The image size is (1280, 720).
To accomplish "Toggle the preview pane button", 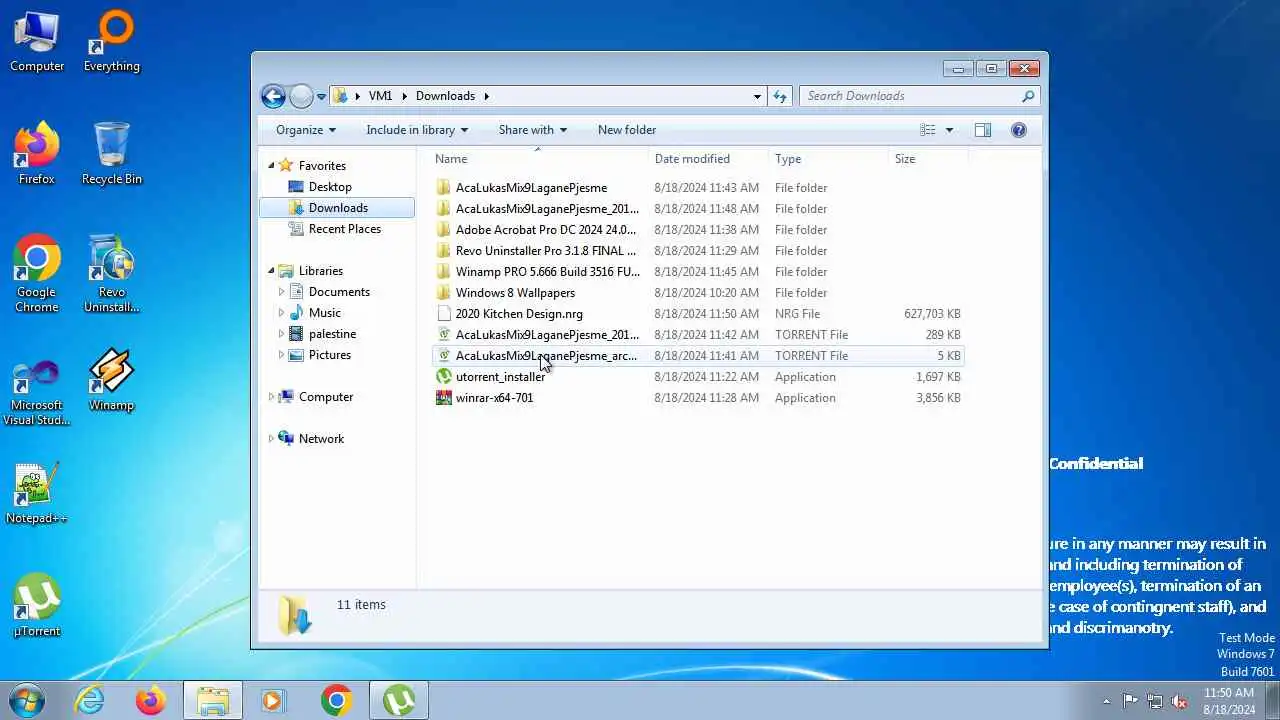I will tap(983, 130).
